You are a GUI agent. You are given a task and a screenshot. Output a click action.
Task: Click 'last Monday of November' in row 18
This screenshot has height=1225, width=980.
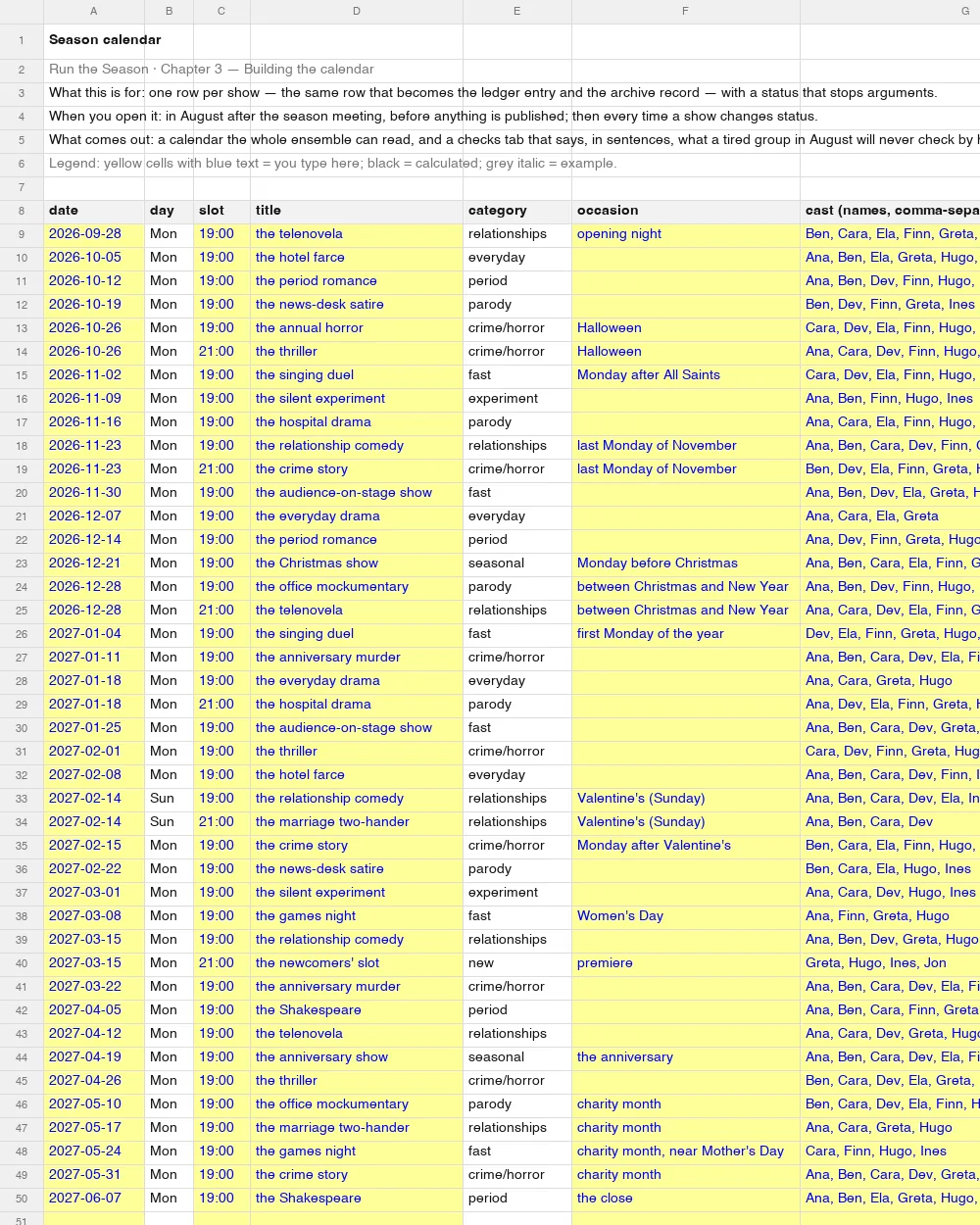685,446
